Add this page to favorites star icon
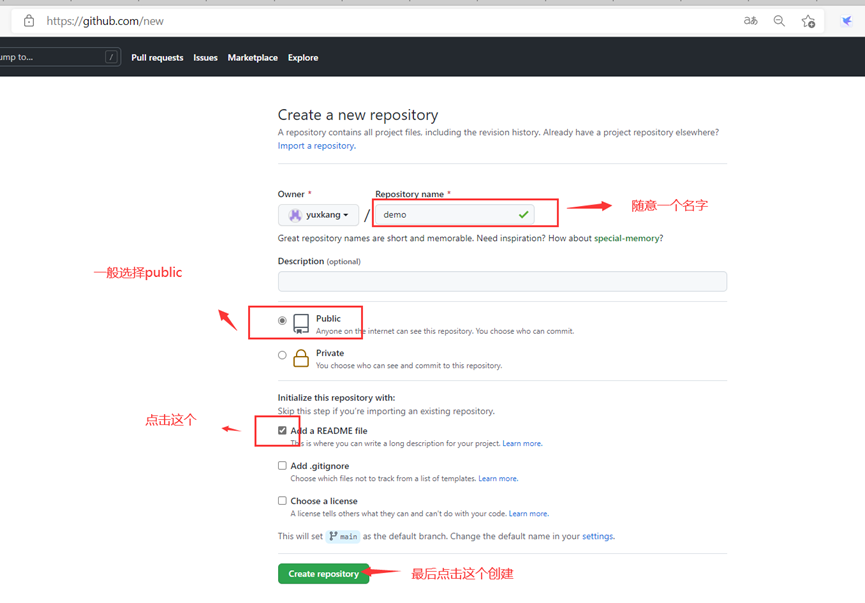 [x=808, y=21]
